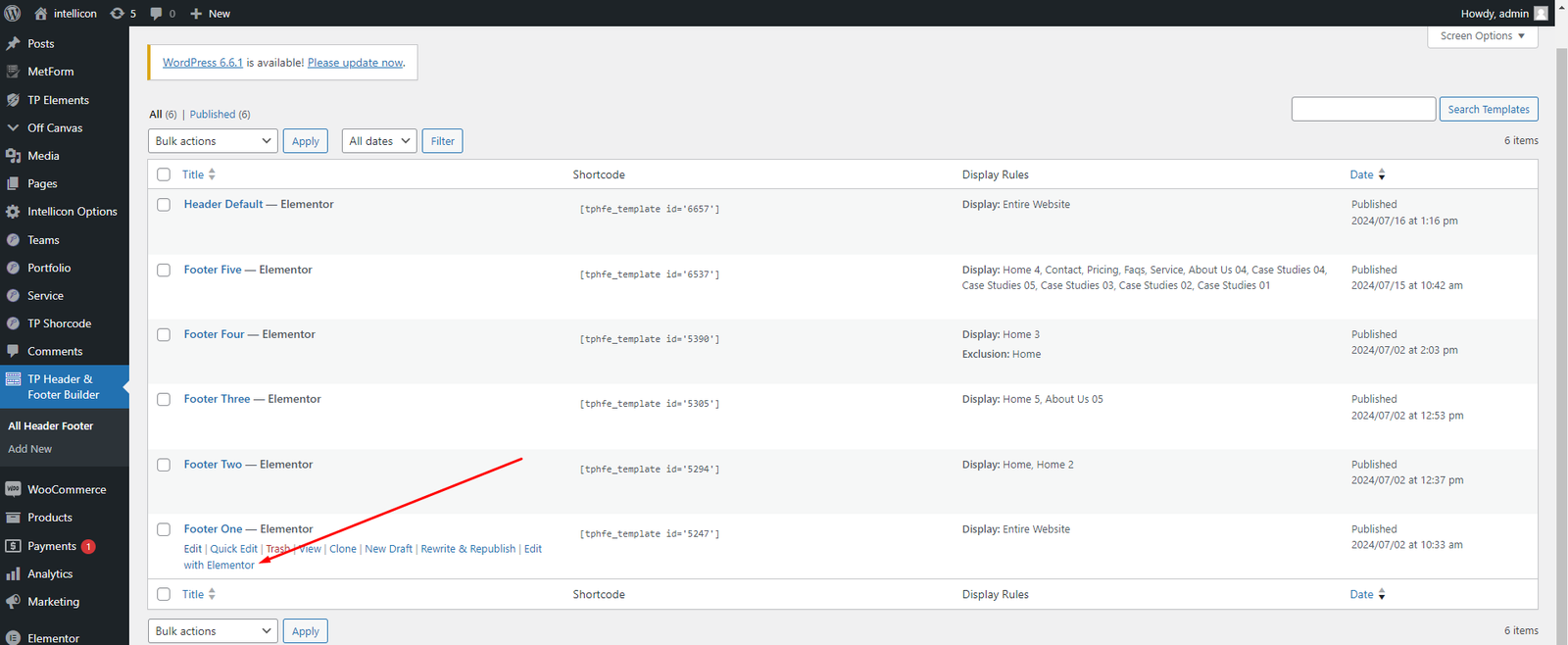This screenshot has width=1568, height=645.
Task: Expand the All dates filter dropdown
Action: point(379,141)
